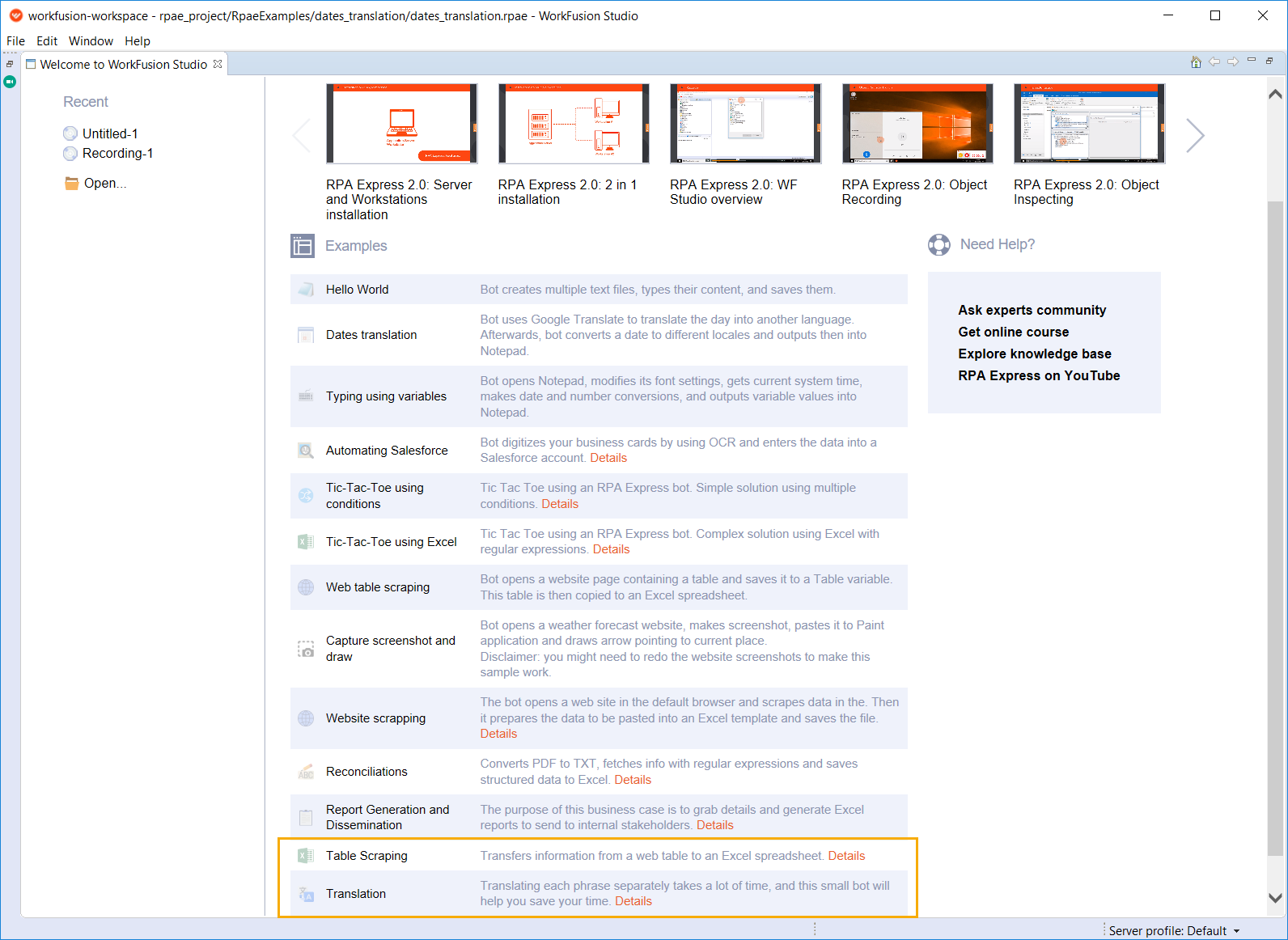The height and width of the screenshot is (940, 1288).
Task: Play the Object Recording video thumbnail
Action: tap(917, 124)
